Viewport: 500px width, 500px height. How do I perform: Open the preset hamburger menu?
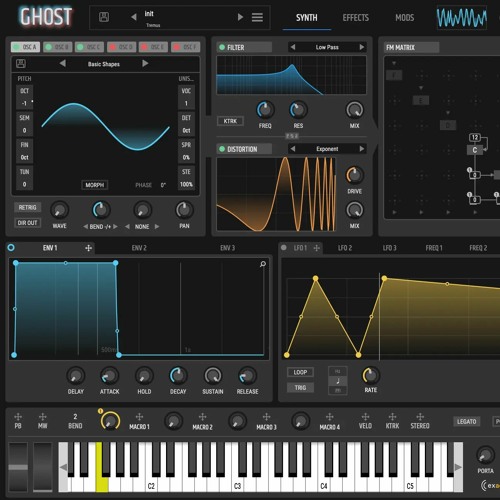(x=257, y=17)
